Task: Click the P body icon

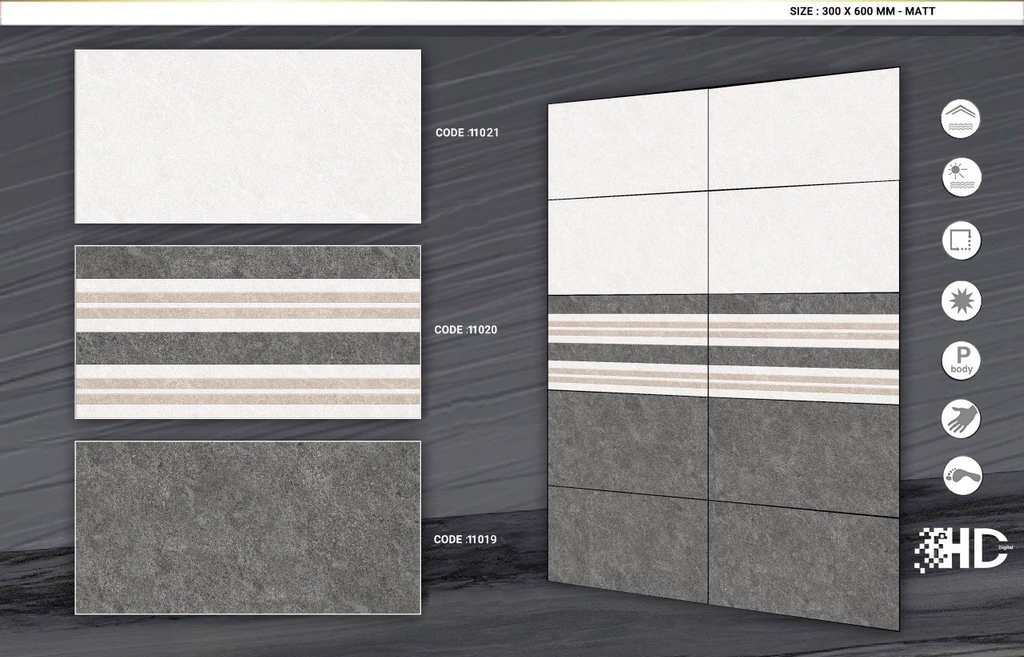Action: coord(961,360)
